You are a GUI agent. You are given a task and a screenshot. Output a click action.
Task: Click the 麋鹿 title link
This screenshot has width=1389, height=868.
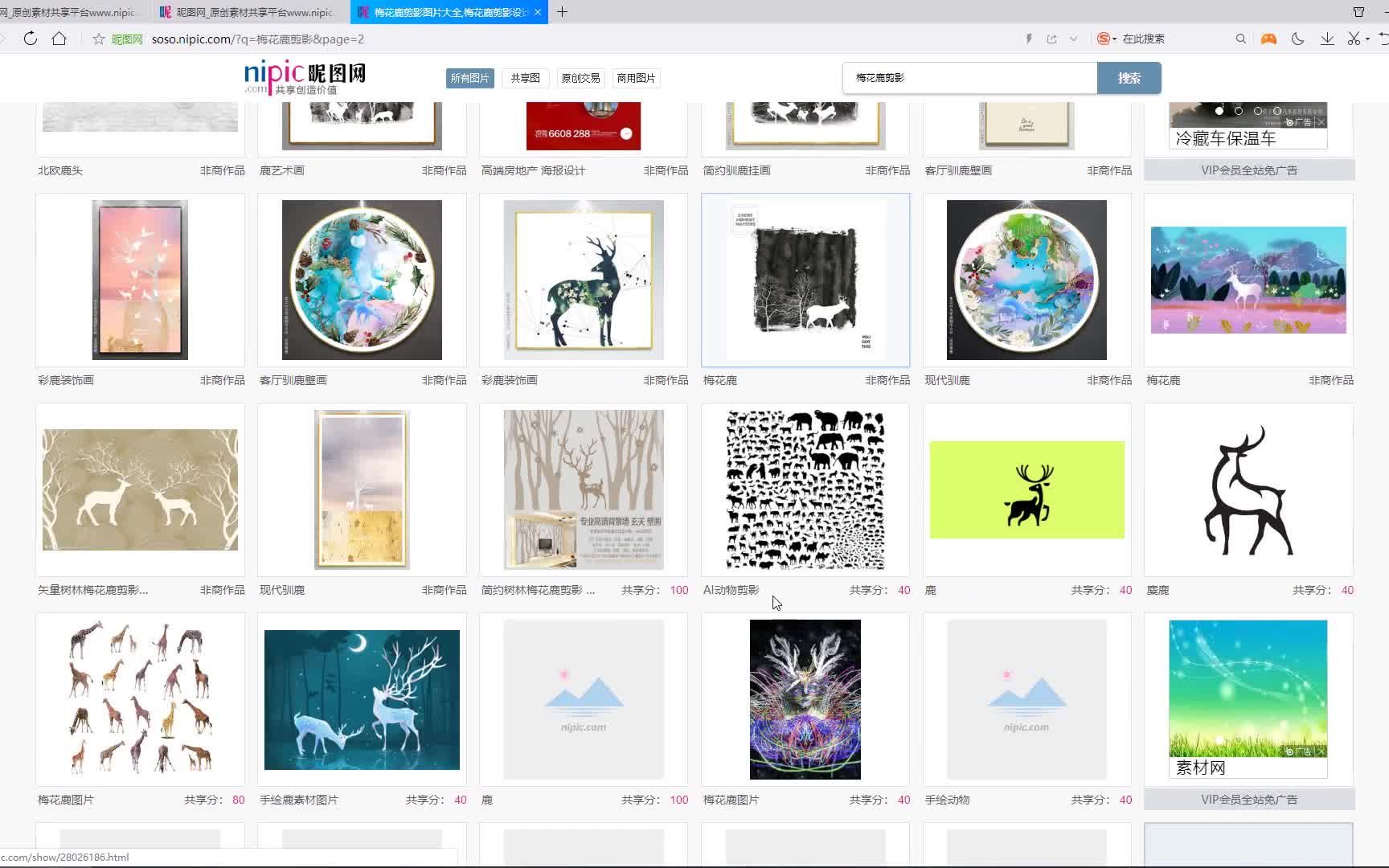(1157, 590)
